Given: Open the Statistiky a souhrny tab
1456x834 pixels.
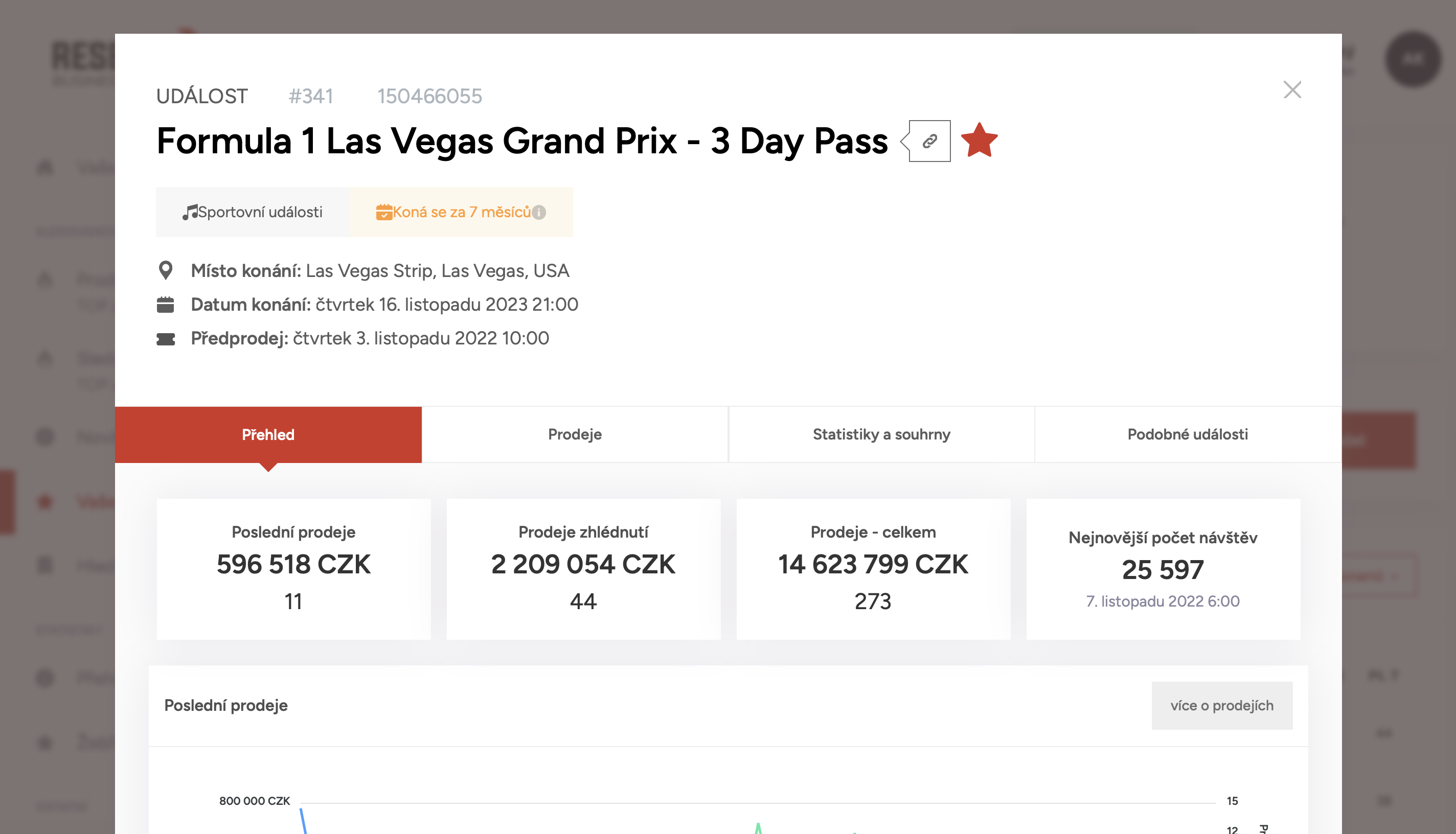Looking at the screenshot, I should tap(881, 435).
